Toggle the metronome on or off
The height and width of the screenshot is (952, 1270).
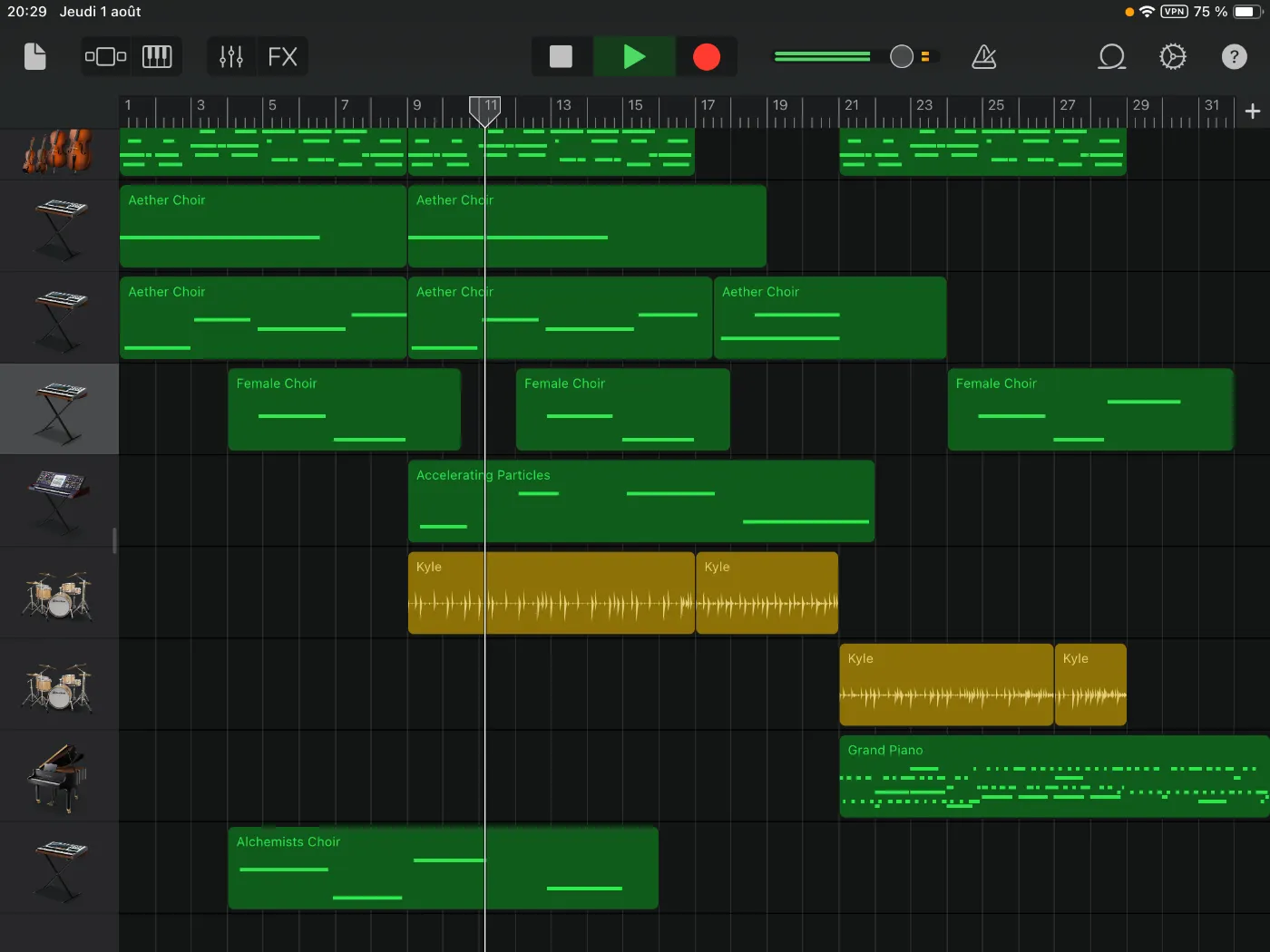click(x=984, y=57)
